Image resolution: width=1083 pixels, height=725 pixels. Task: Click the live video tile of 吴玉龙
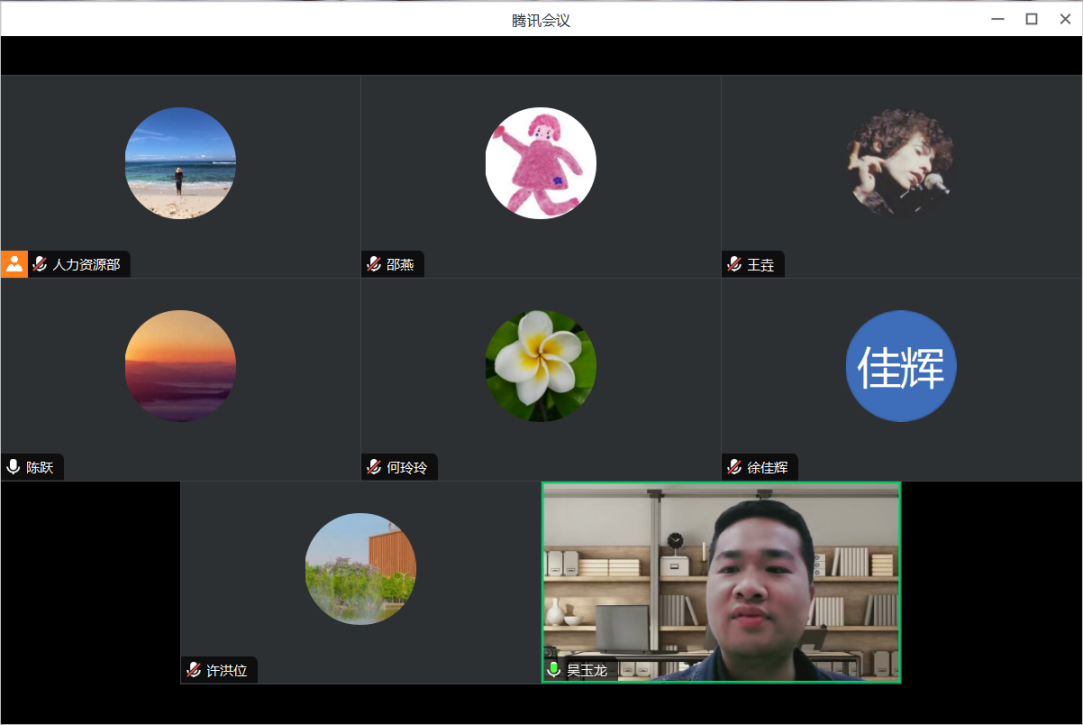(x=721, y=580)
